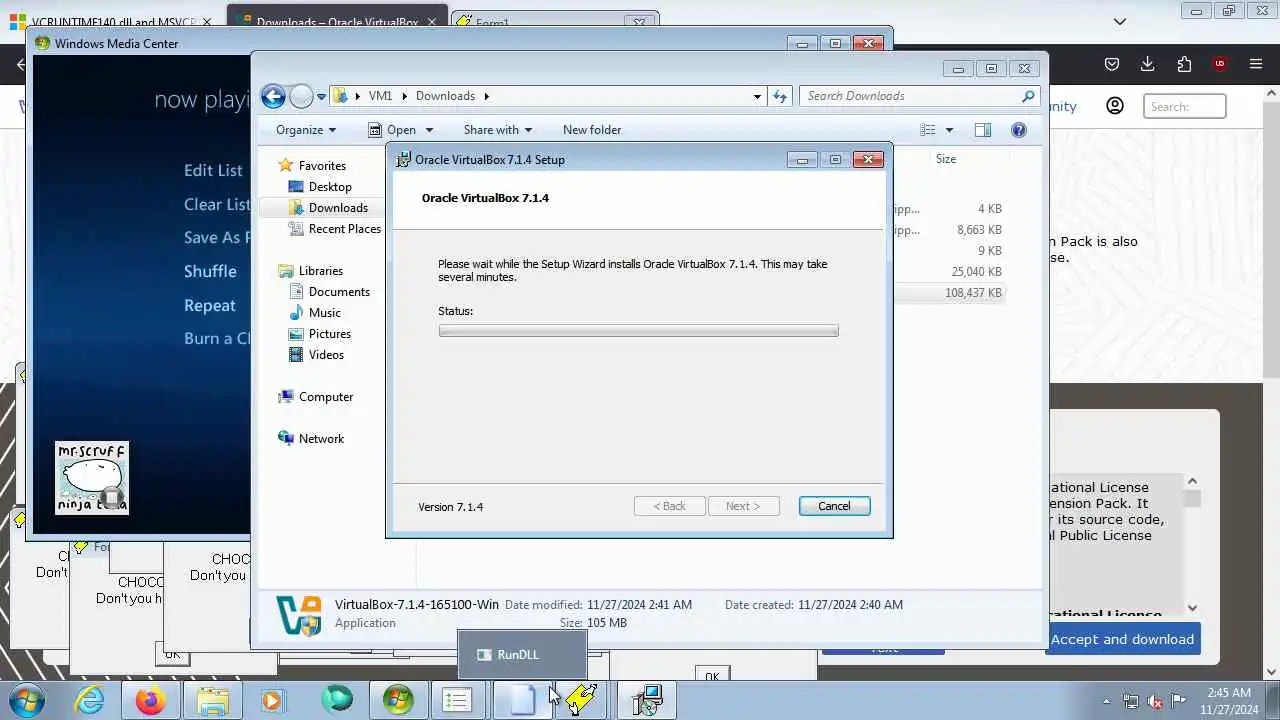Open Firefox downloads arrow icon
Image resolution: width=1280 pixels, height=720 pixels.
1147,64
